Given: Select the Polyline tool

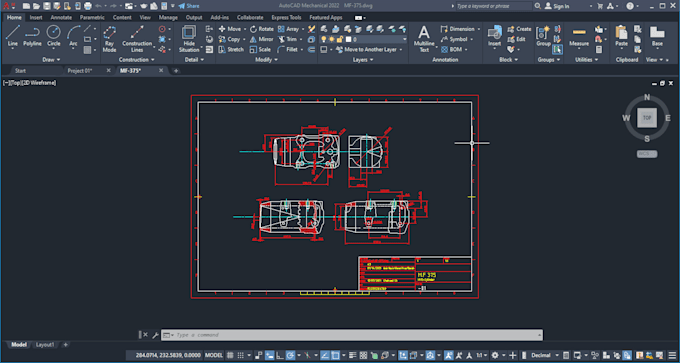Looking at the screenshot, I should 33,36.
